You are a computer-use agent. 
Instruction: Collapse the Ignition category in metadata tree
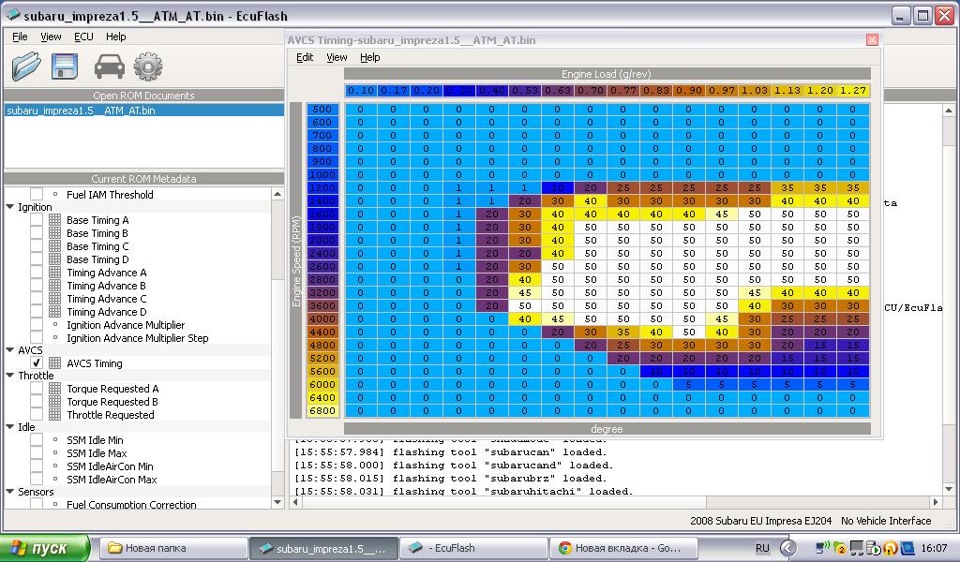pyautogui.click(x=10, y=207)
